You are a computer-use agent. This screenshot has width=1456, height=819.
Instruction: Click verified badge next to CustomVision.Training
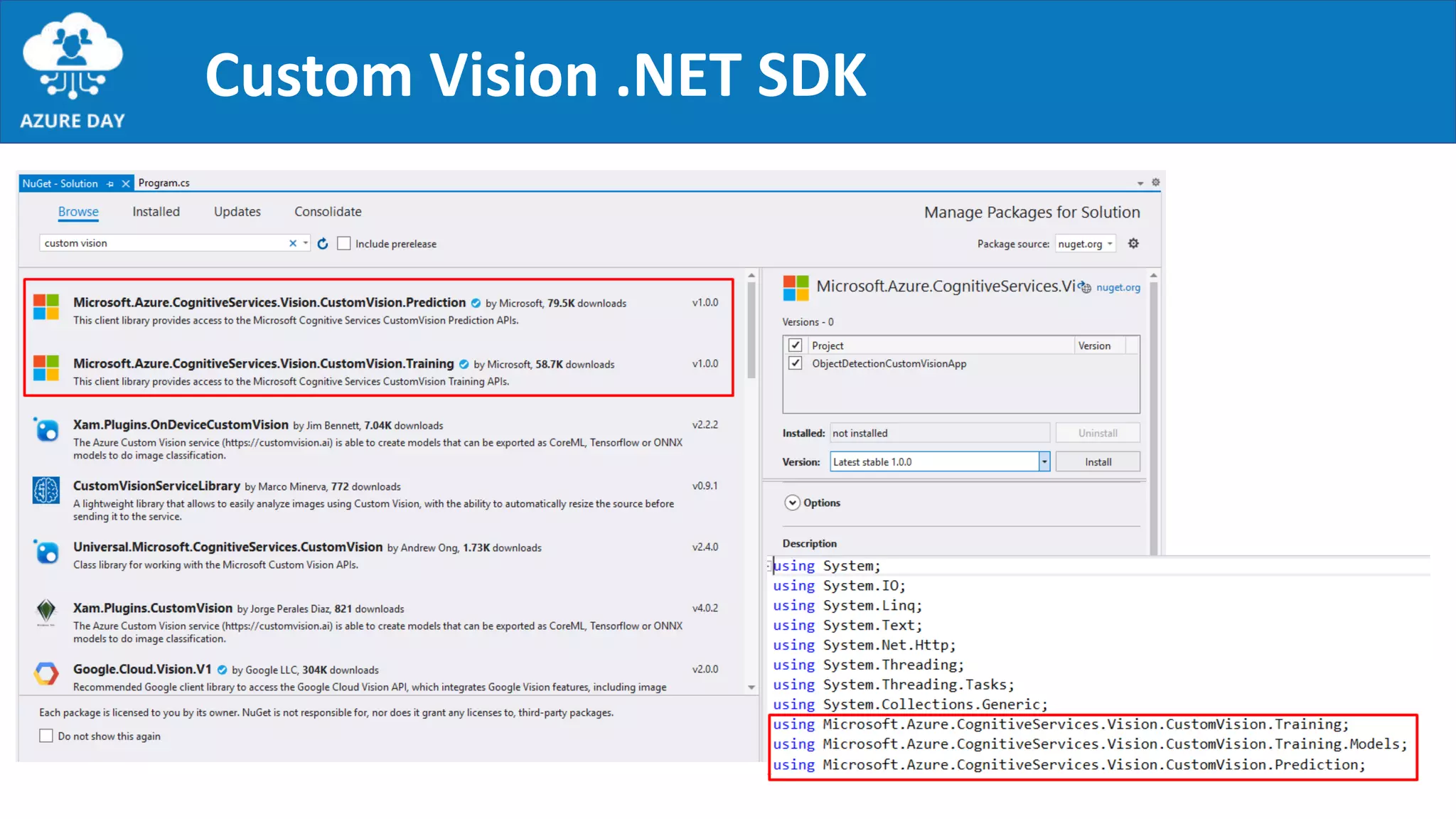tap(464, 364)
